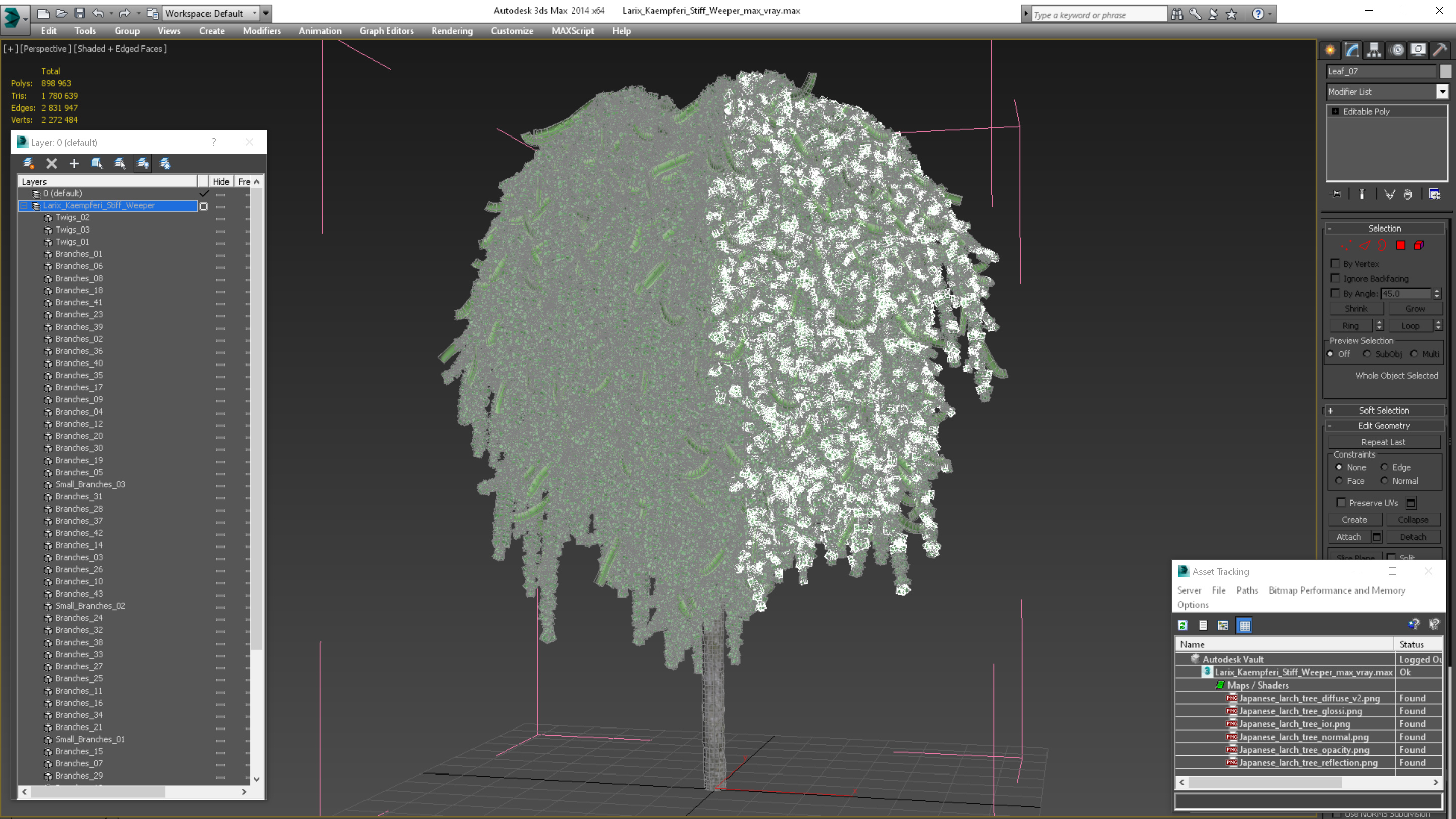Viewport: 1456px width, 819px height.
Task: Collapse the Larix_Kaempferi_Stiff_Weeper layer tree
Action: (24, 206)
